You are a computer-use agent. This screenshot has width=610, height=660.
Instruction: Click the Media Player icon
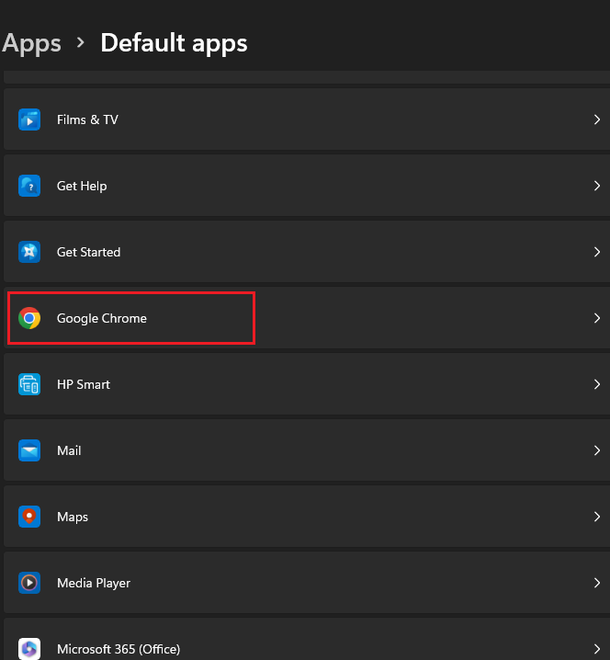pyautogui.click(x=30, y=583)
